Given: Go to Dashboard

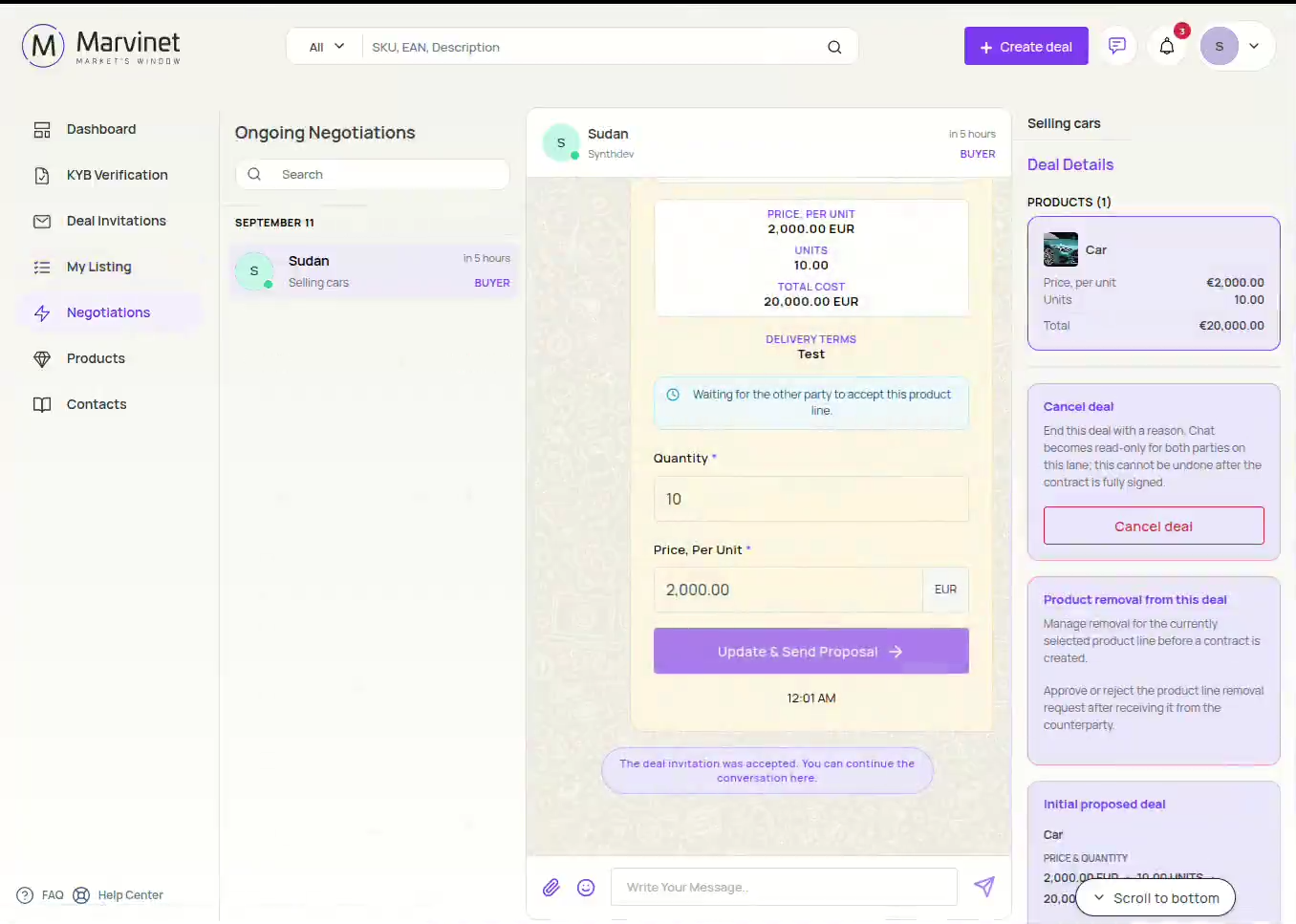Looking at the screenshot, I should click(110, 129).
